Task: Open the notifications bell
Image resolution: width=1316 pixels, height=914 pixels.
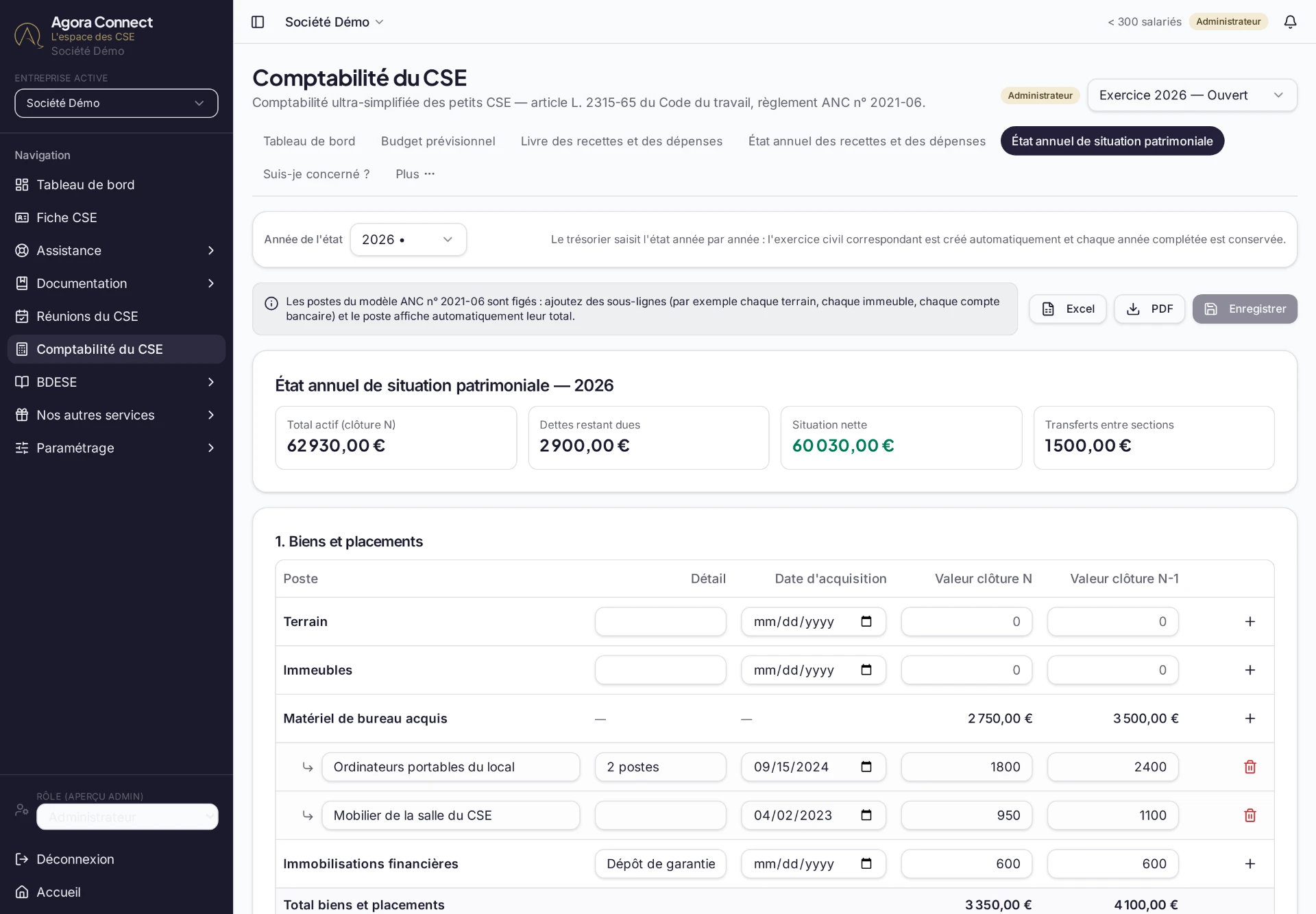Action: [1290, 22]
